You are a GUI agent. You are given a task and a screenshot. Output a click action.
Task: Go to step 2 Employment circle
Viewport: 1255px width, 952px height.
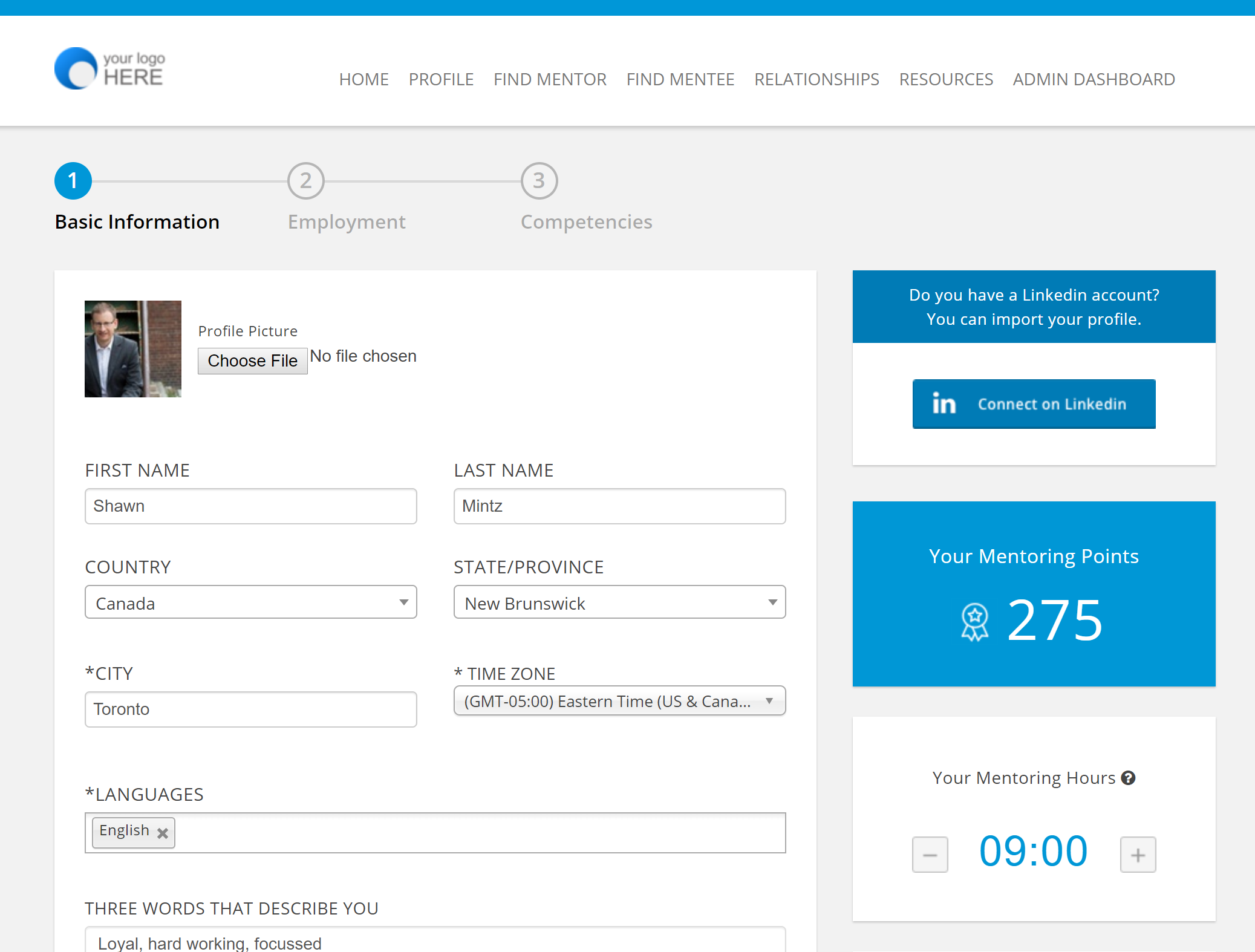click(x=306, y=181)
